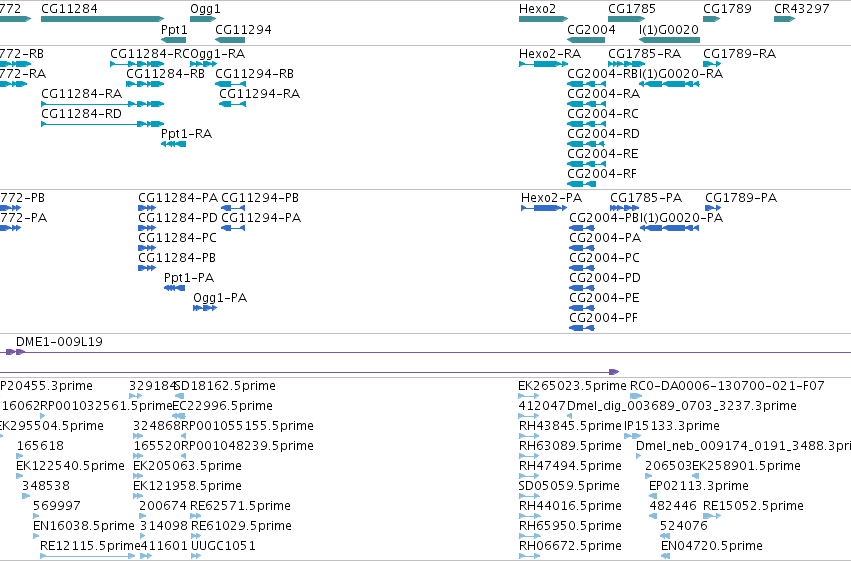Select protein Ogg1-PA
This screenshot has height=561, width=851.
click(220, 298)
